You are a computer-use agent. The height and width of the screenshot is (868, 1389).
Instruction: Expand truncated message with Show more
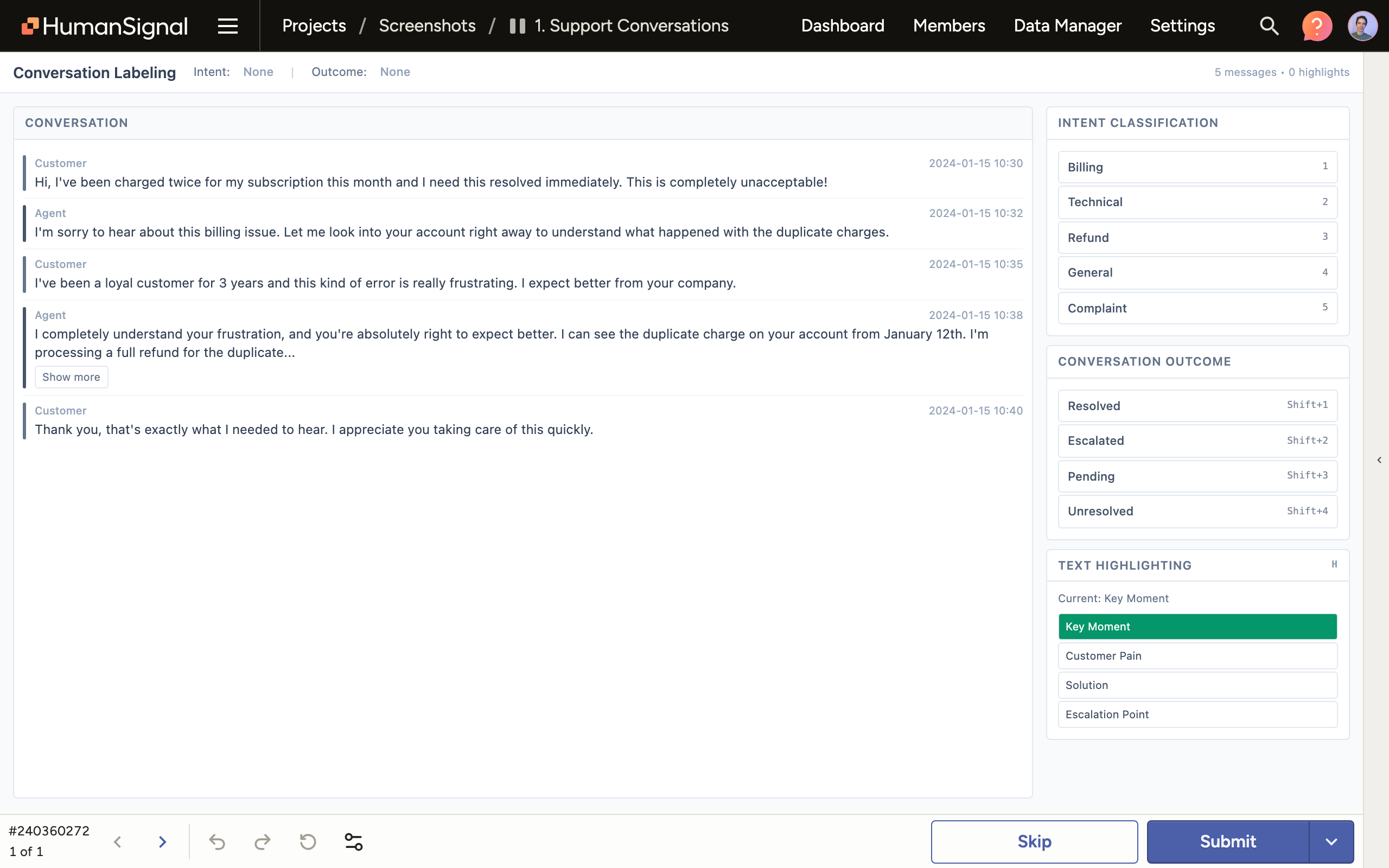71,377
